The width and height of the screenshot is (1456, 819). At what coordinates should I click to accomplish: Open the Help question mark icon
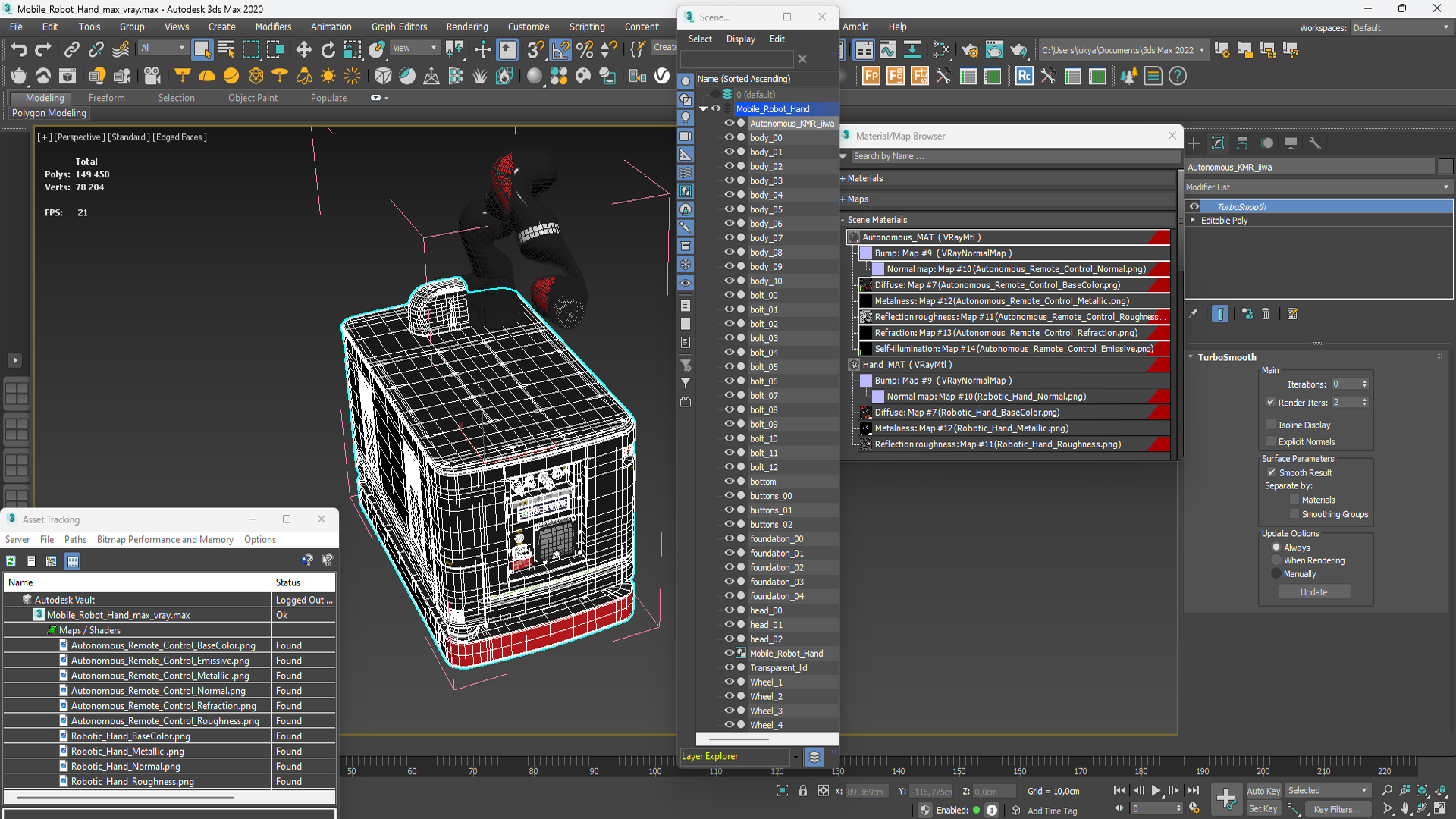[1178, 76]
